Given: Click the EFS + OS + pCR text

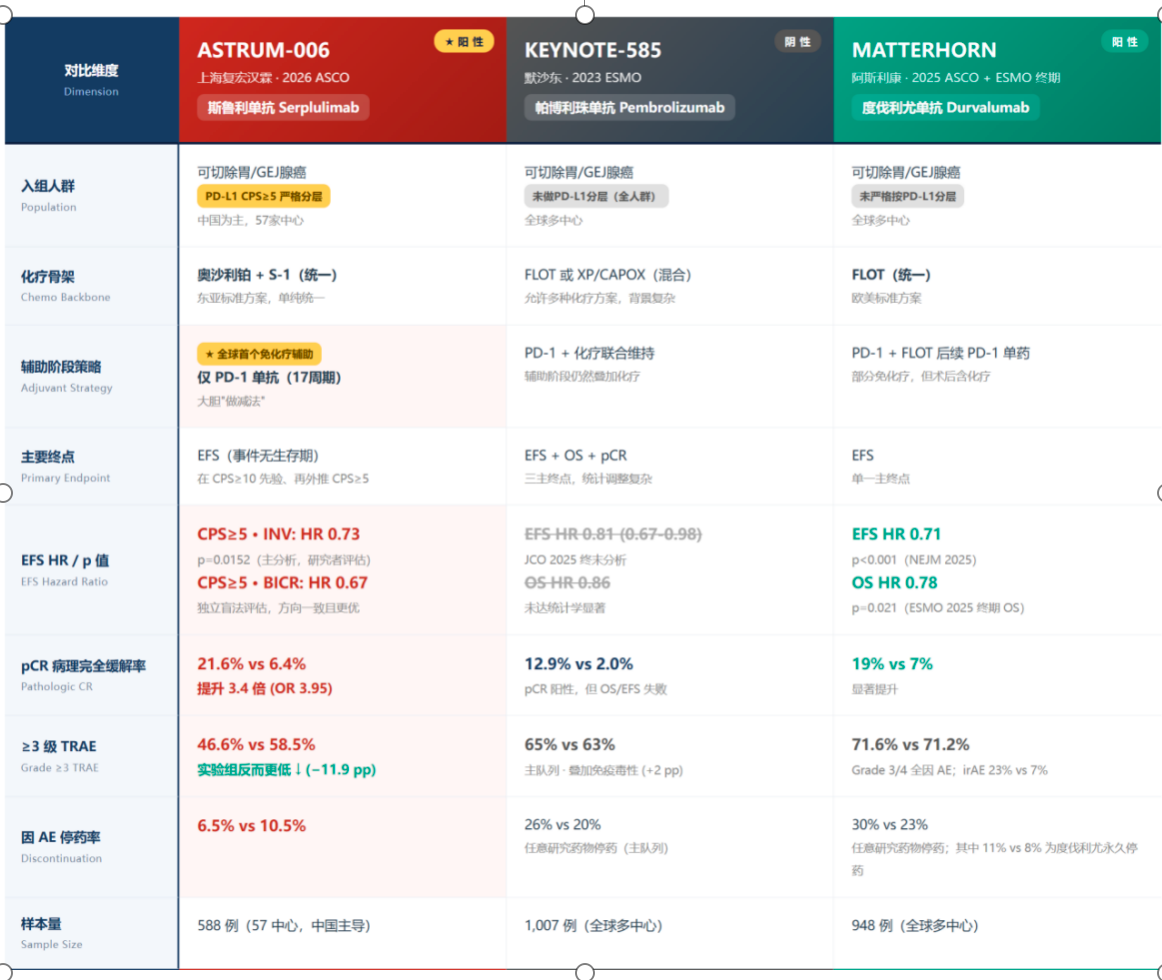Looking at the screenshot, I should point(576,455).
